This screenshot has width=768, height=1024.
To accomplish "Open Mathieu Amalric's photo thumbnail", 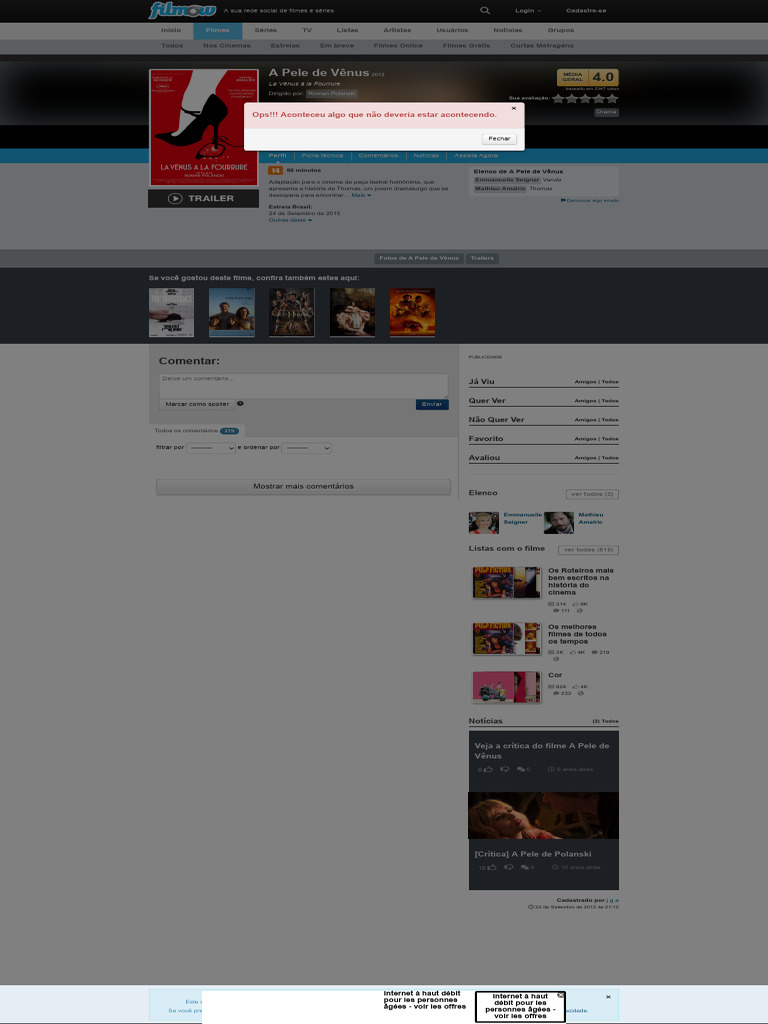I will tap(558, 522).
